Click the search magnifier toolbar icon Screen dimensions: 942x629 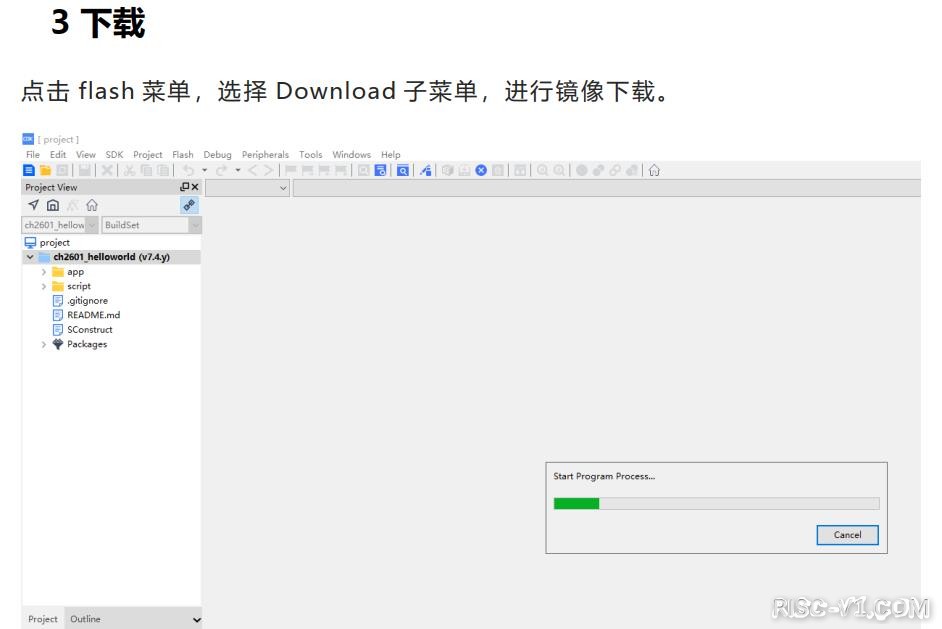tap(403, 171)
